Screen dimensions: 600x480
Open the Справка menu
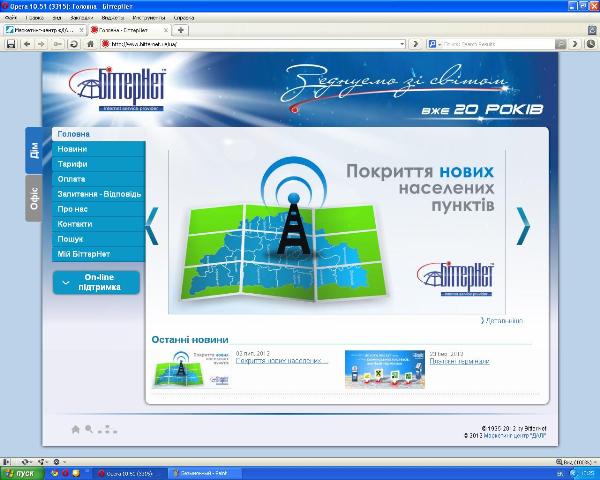184,18
